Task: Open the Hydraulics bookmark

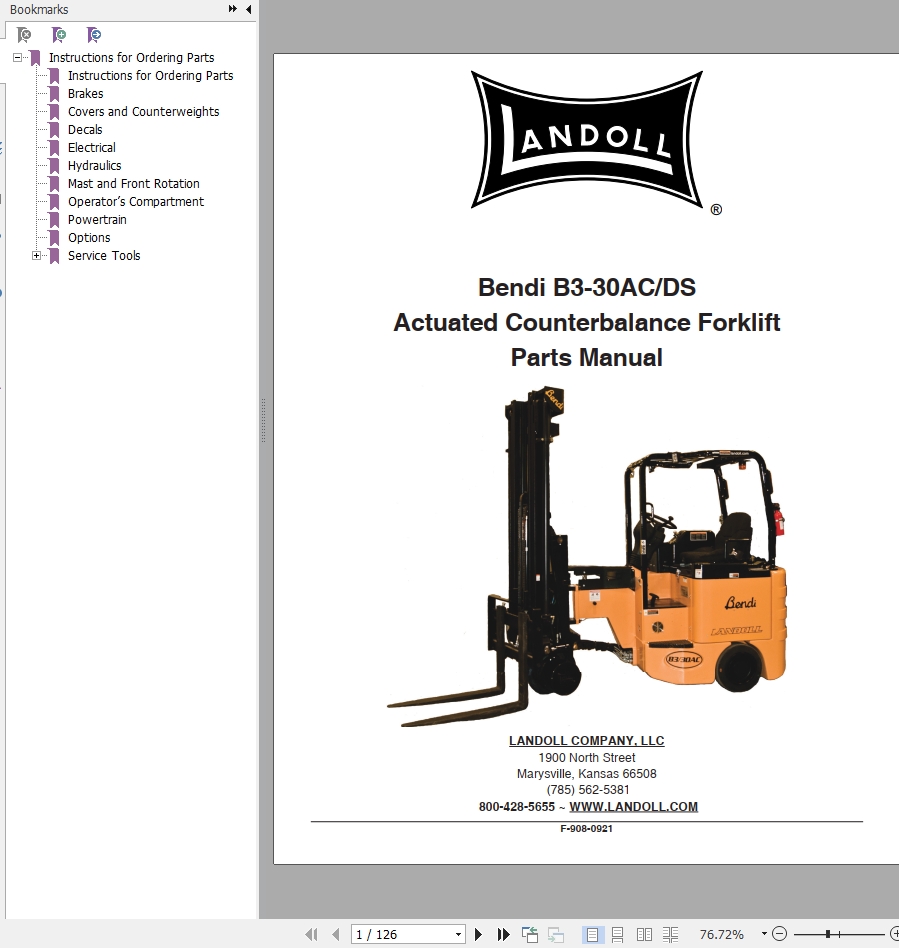Action: click(x=94, y=166)
